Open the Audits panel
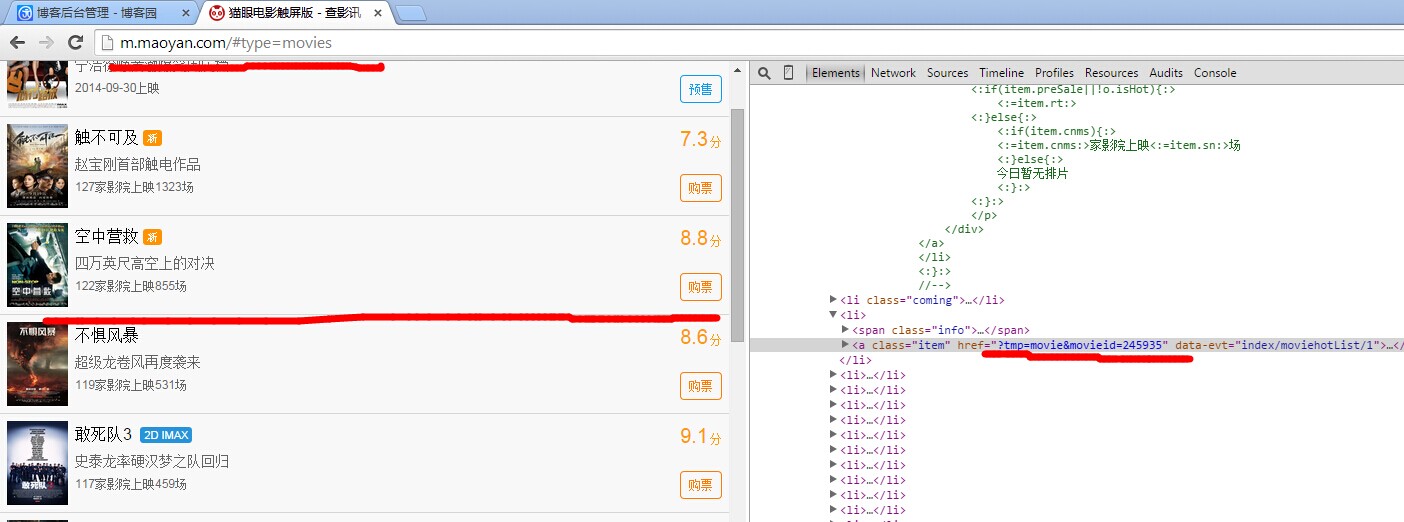 1166,73
